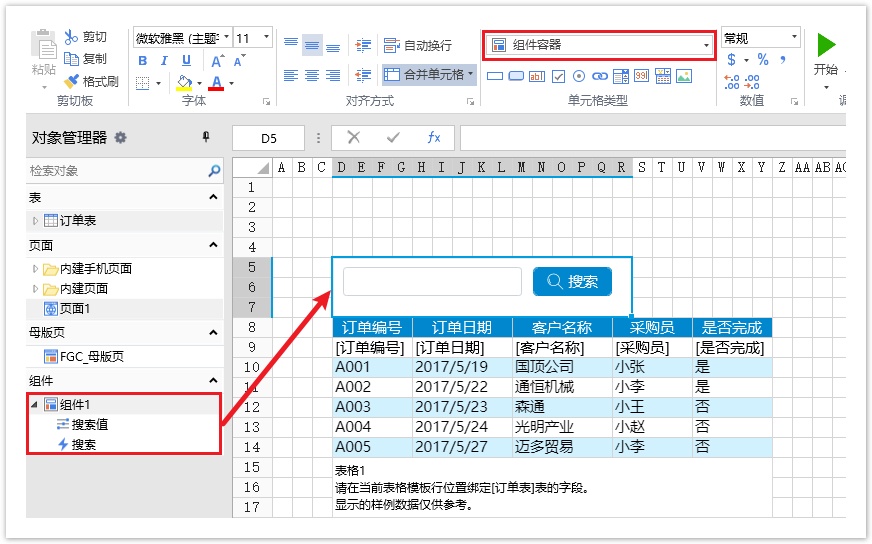Click the 剪切 (cut) scissors icon

click(71, 37)
